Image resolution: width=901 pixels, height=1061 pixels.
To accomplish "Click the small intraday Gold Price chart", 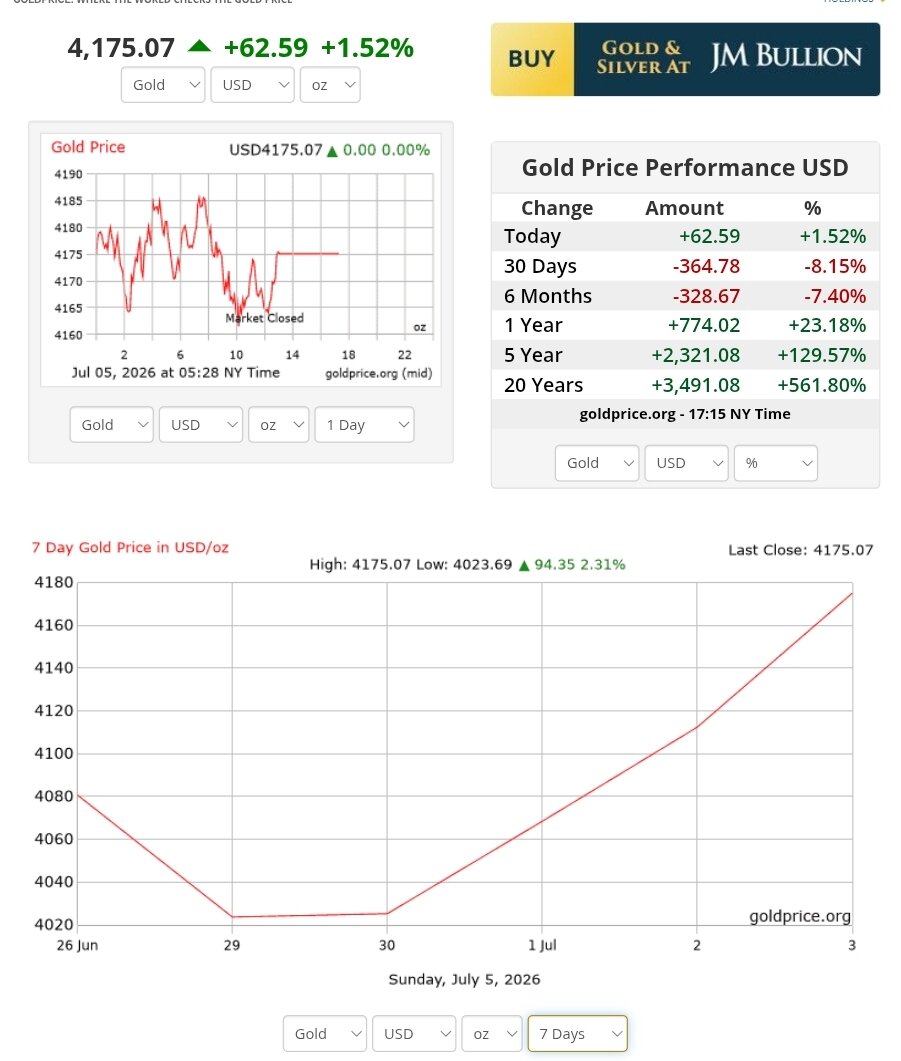I will [241, 261].
